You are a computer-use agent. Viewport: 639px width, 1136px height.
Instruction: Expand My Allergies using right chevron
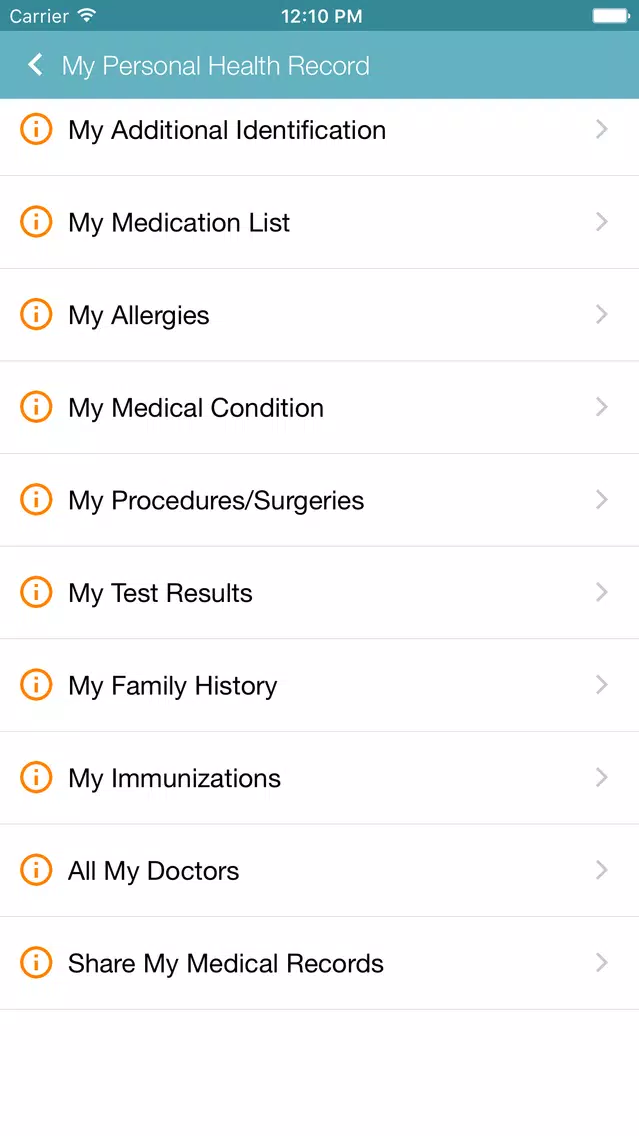(601, 314)
